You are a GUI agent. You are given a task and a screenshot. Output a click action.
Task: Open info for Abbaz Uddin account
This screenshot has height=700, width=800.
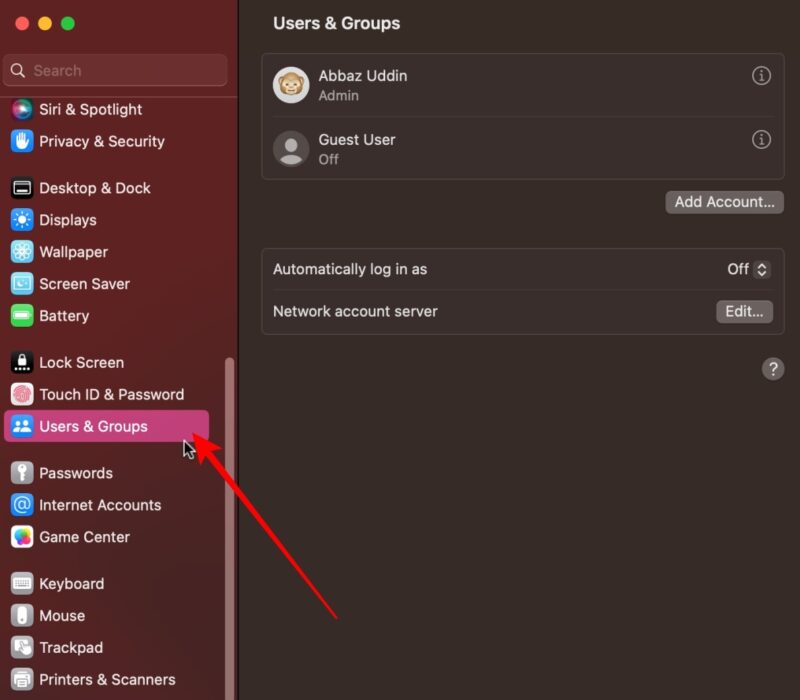click(761, 75)
